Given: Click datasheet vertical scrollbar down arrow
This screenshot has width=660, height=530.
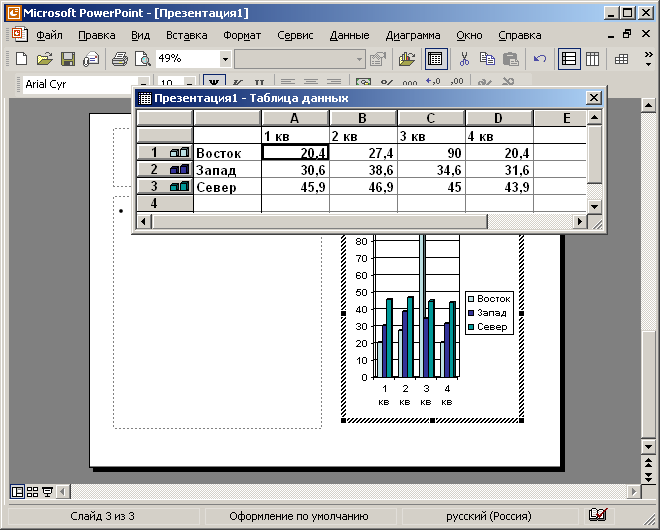Looking at the screenshot, I should pyautogui.click(x=594, y=206).
